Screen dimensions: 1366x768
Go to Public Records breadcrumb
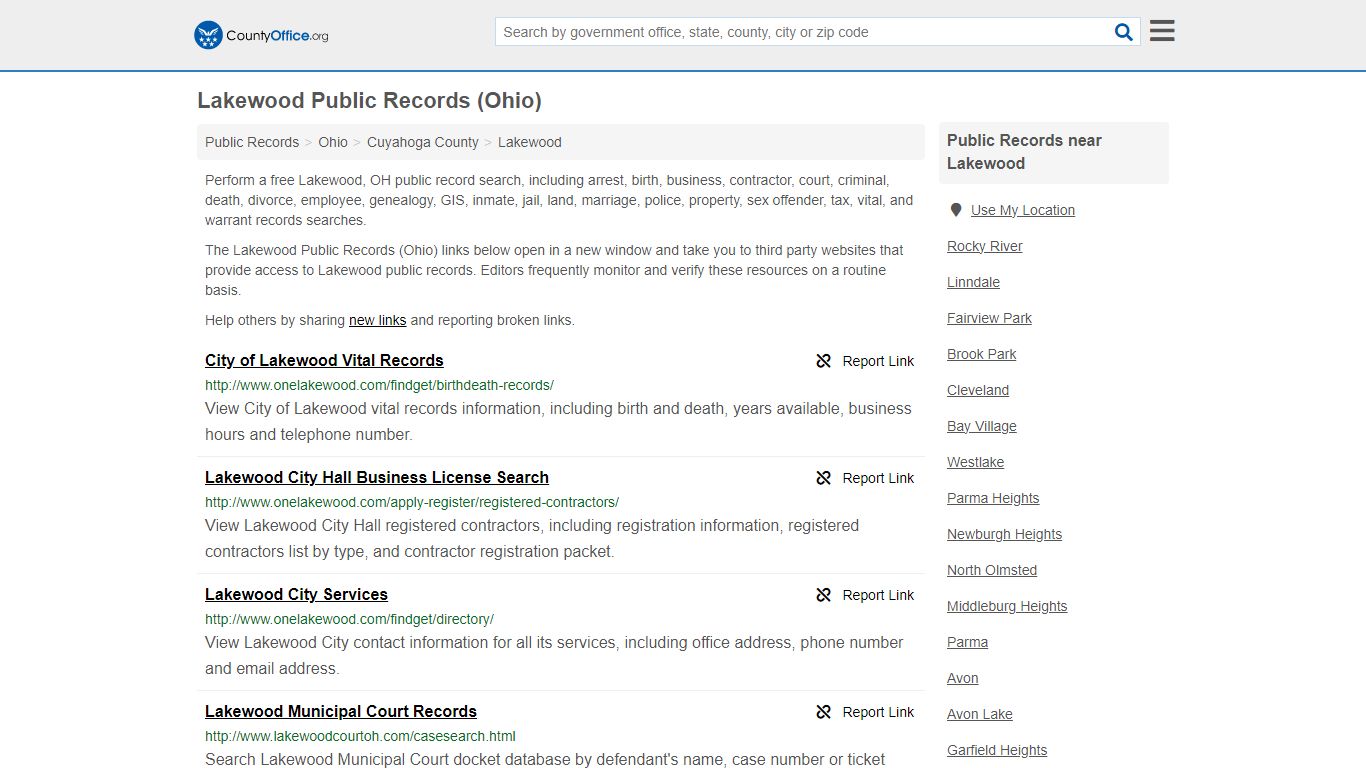click(252, 142)
